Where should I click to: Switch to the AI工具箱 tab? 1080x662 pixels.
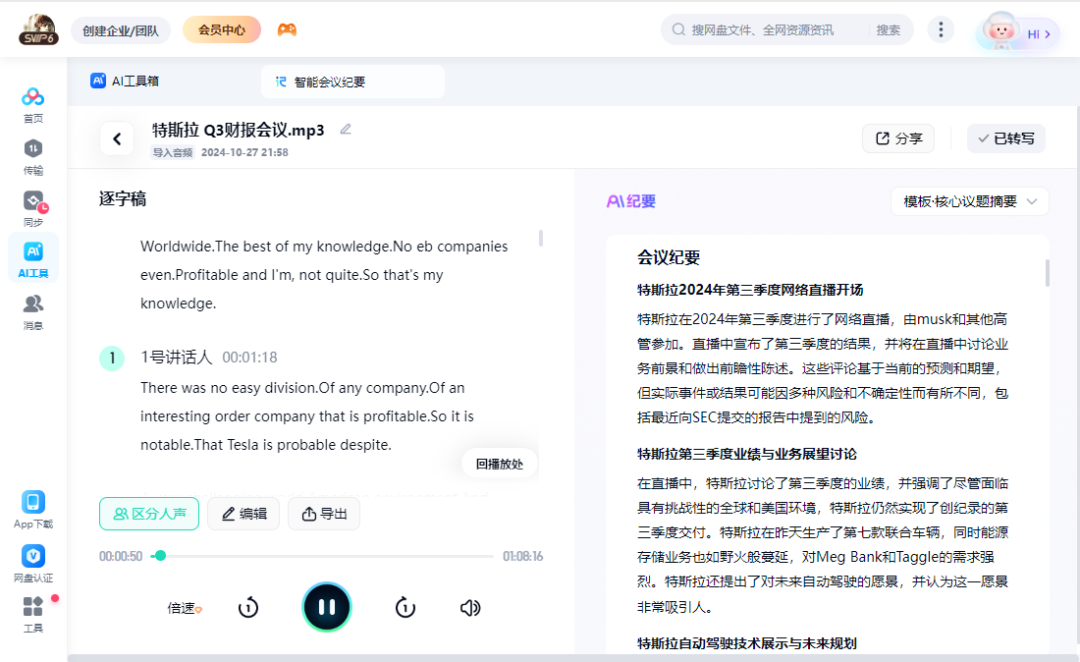point(125,81)
